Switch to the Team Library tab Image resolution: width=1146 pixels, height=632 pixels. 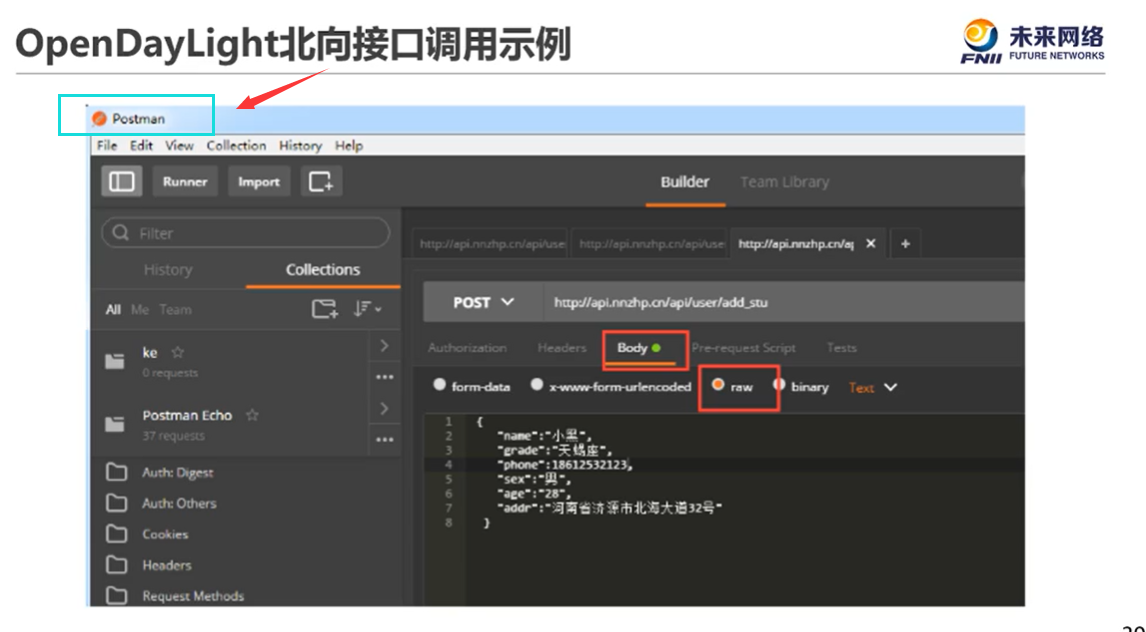pos(784,182)
